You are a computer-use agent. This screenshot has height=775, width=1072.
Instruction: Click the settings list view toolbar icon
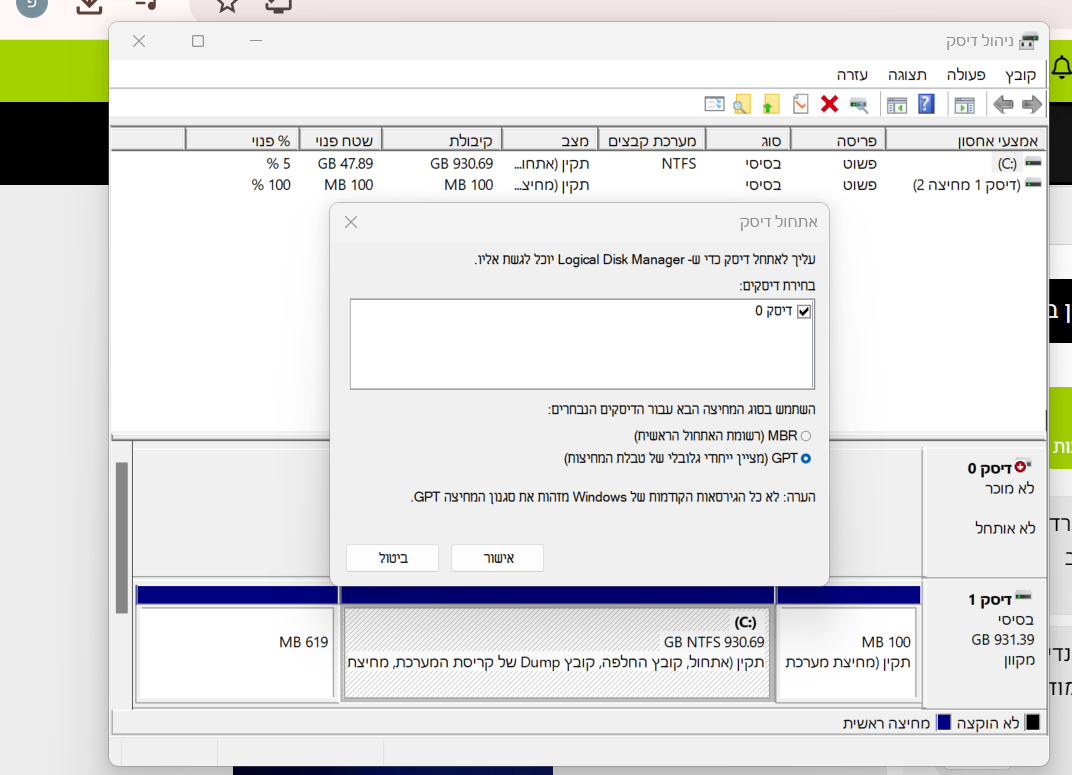(x=714, y=104)
